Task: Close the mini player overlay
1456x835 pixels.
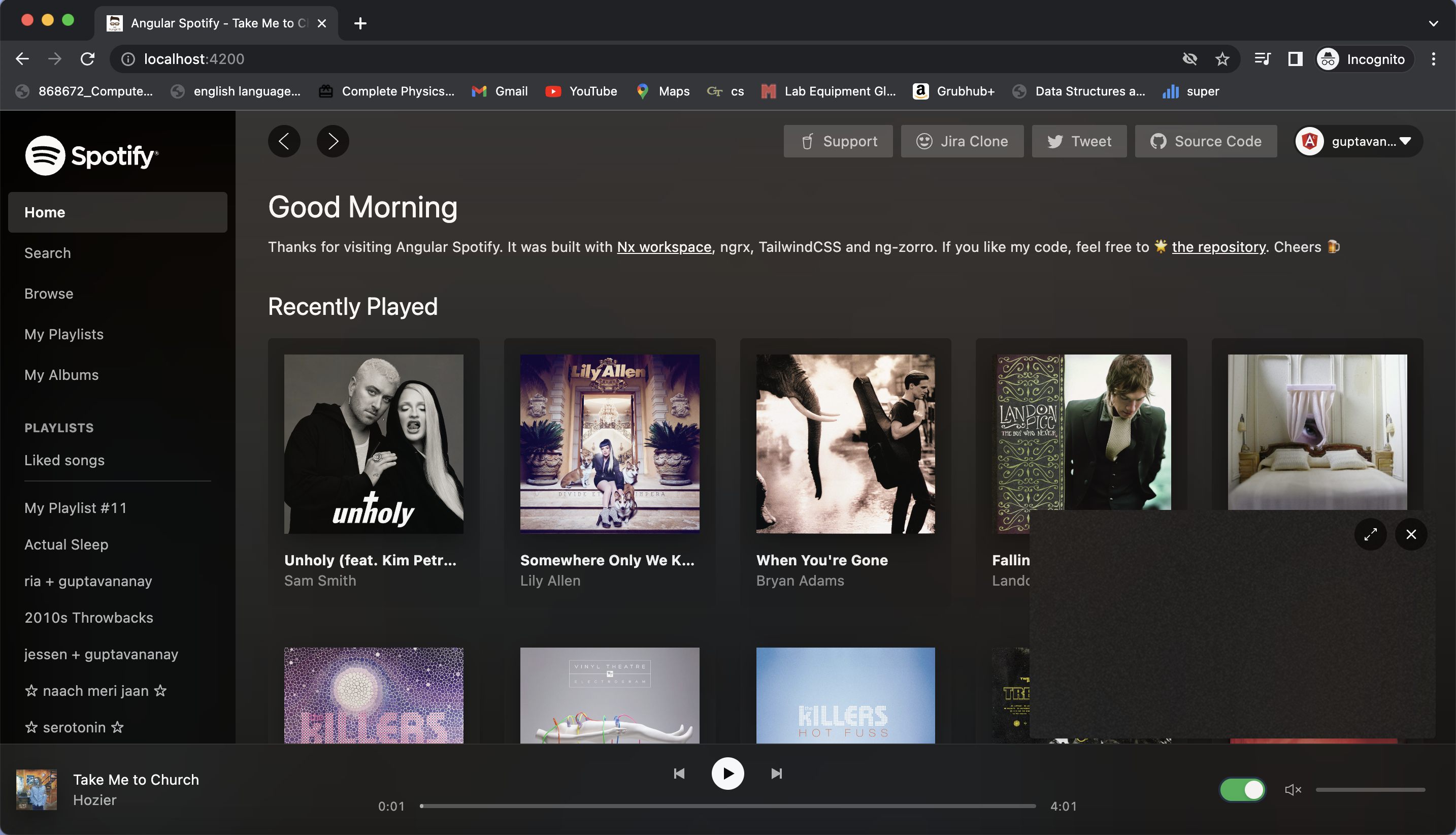Action: click(x=1411, y=534)
